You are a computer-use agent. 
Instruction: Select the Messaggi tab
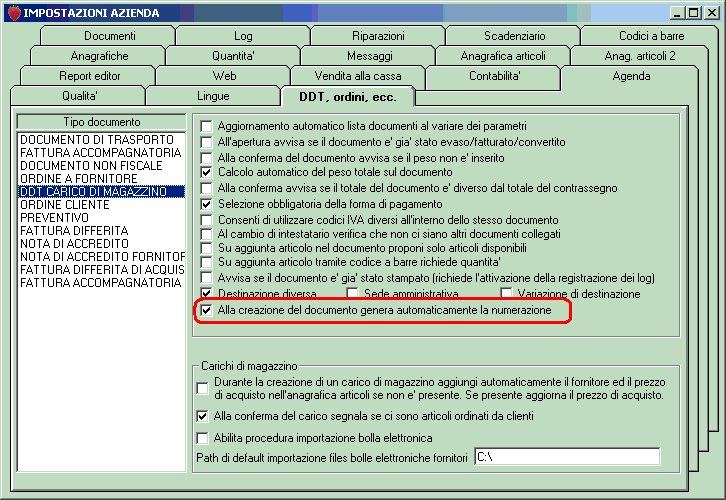point(369,56)
